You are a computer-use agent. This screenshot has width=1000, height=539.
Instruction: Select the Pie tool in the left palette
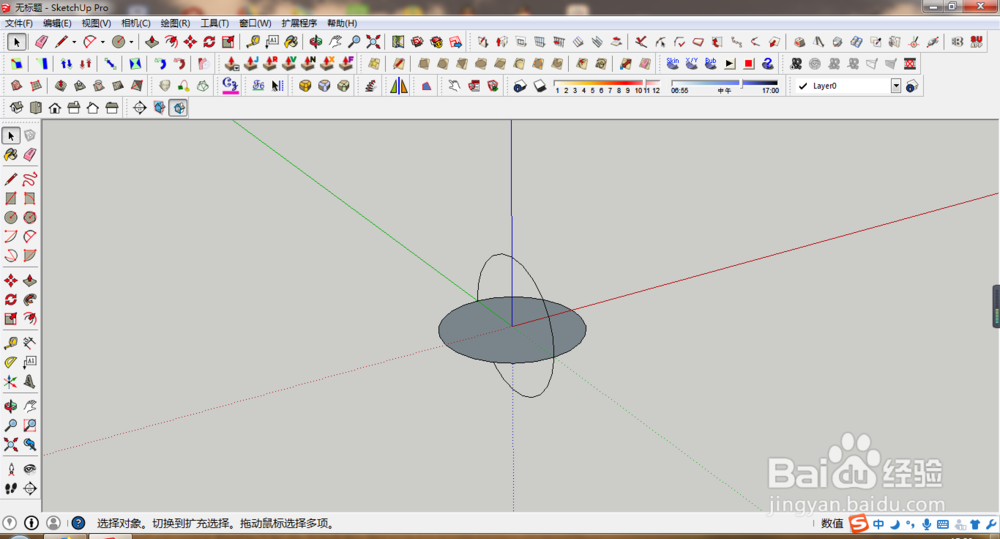[x=30, y=256]
